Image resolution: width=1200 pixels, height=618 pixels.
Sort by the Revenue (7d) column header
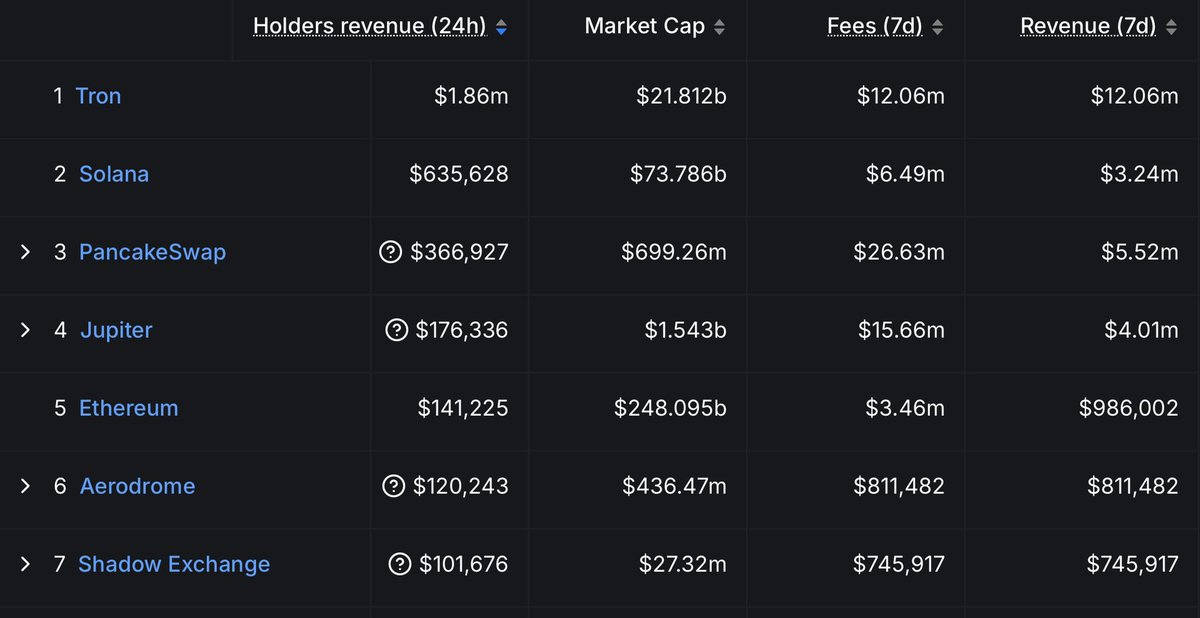[1088, 26]
